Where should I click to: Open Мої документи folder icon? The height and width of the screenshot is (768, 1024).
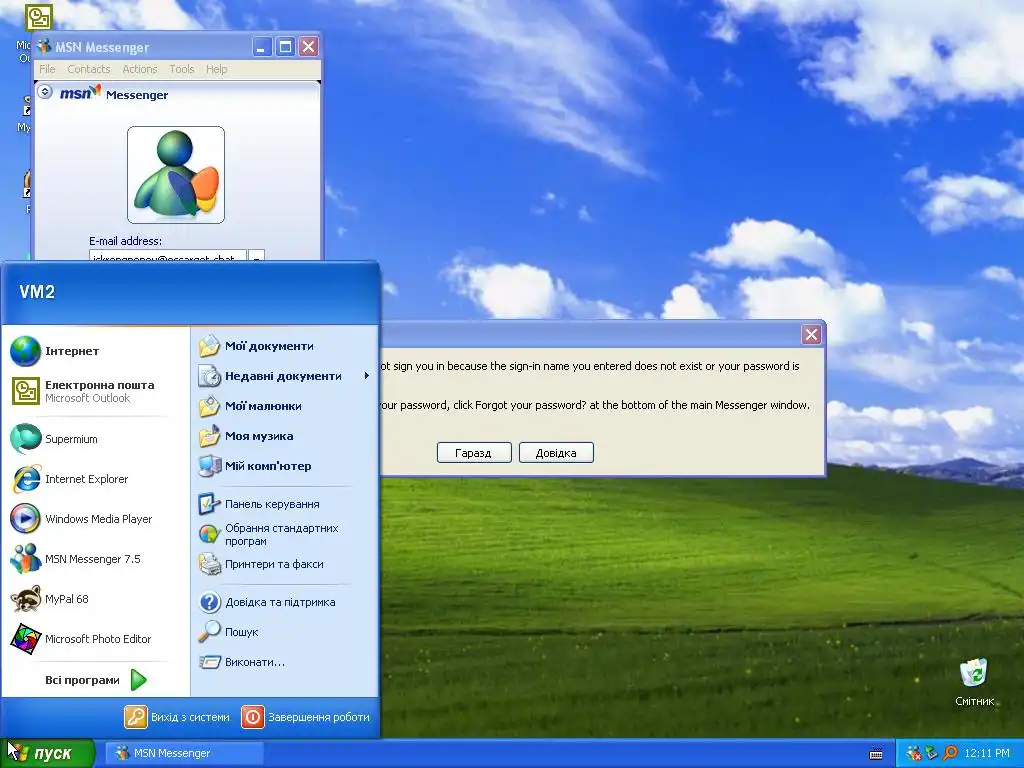tap(210, 346)
